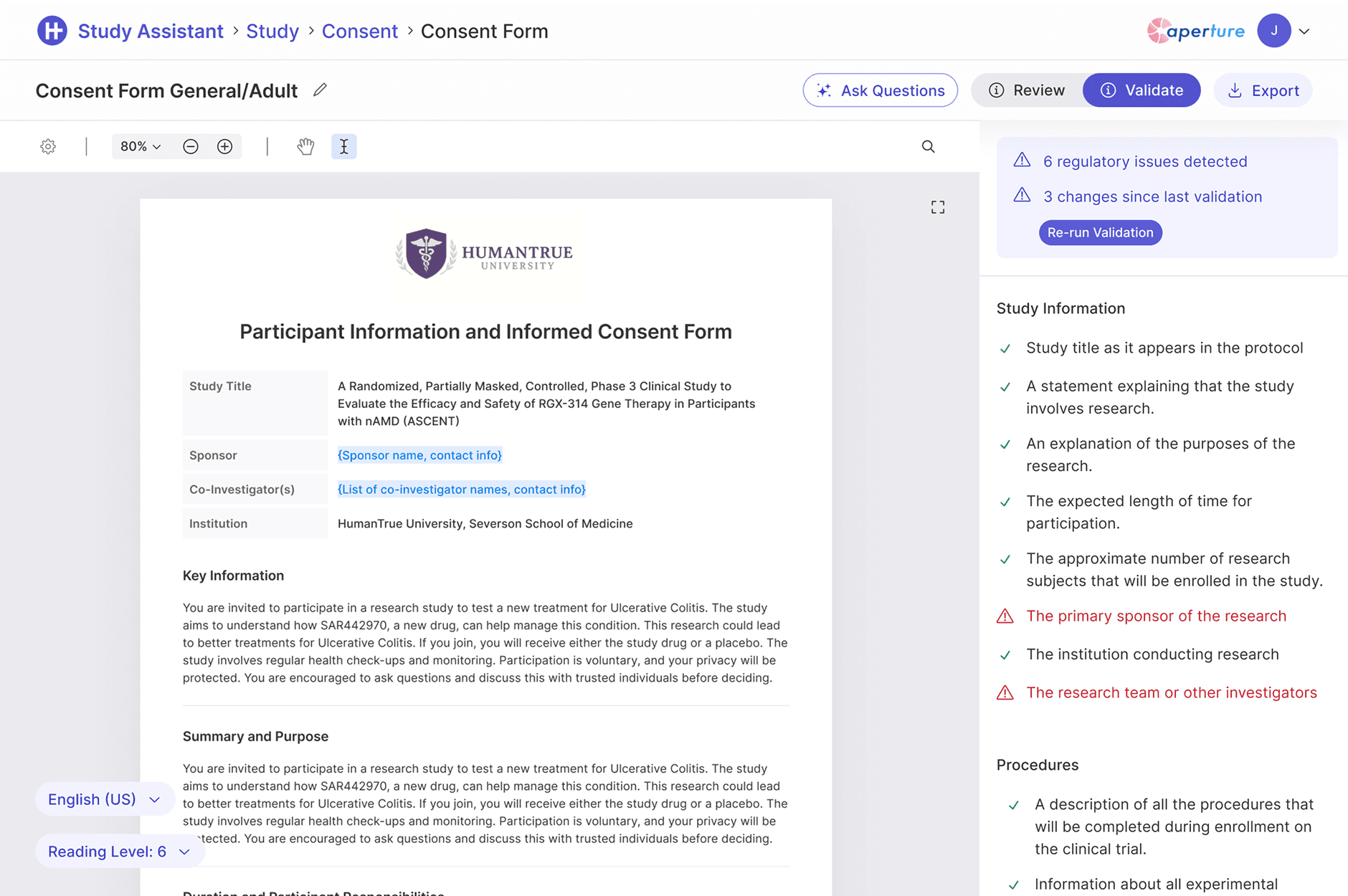Click Re-run Validation button
1348x896 pixels.
1101,232
